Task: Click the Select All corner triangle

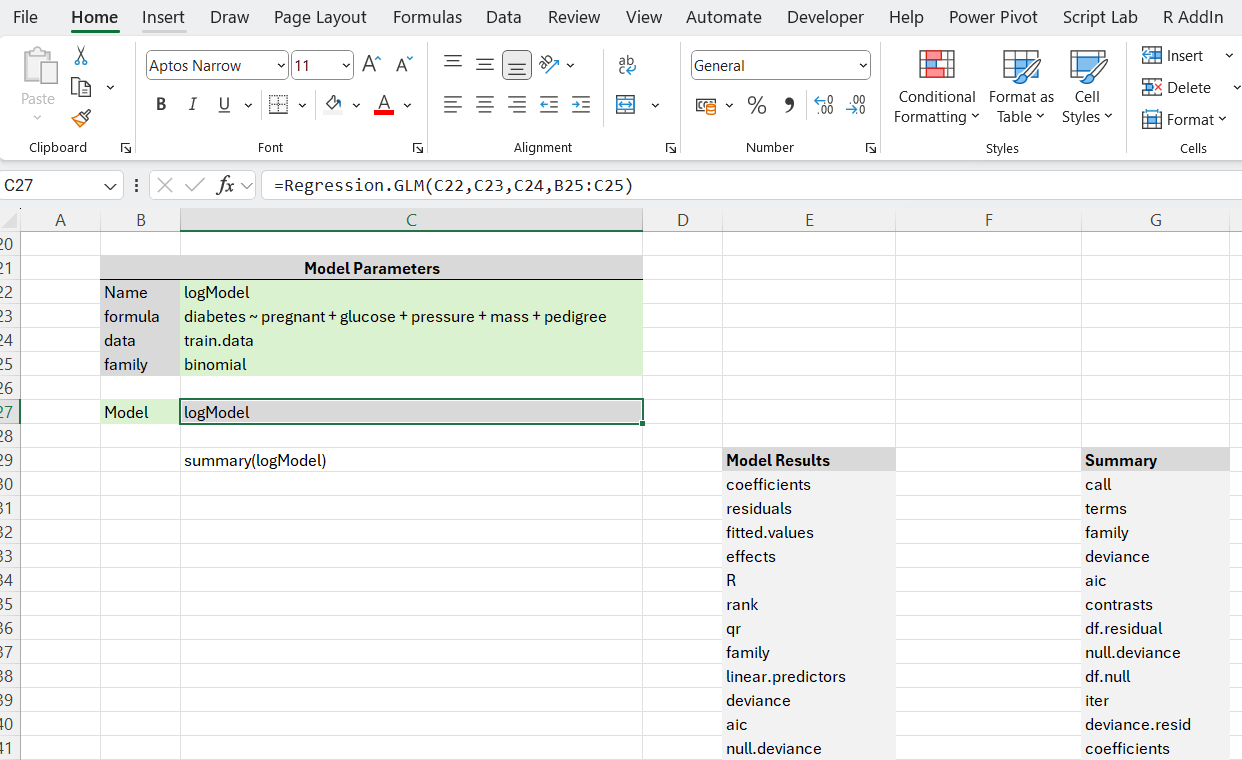Action: pyautogui.click(x=10, y=220)
